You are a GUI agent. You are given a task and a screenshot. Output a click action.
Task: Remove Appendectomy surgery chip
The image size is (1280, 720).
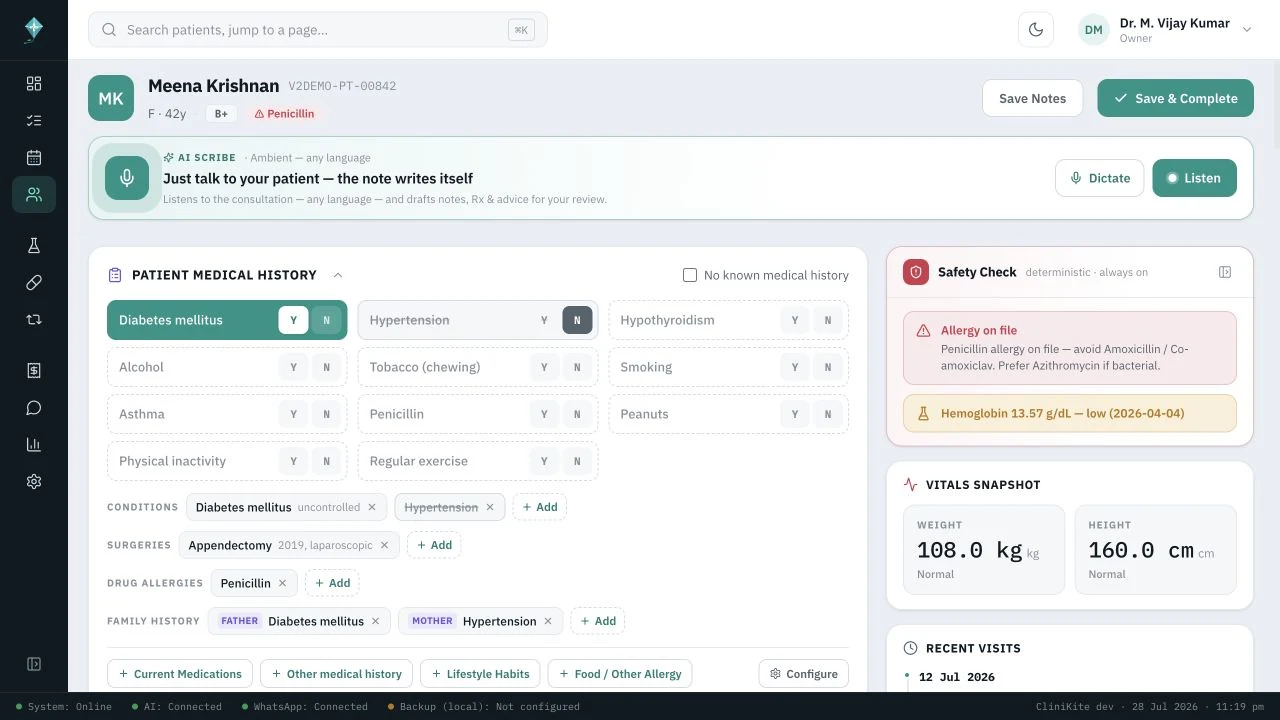pyautogui.click(x=384, y=545)
